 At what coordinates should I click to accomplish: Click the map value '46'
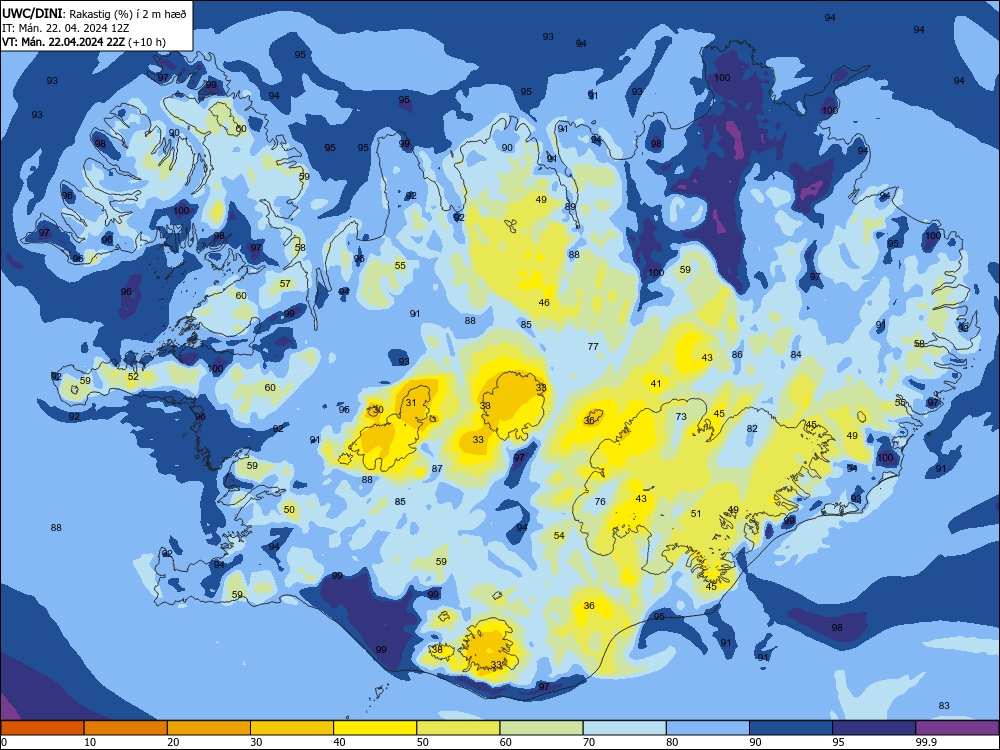click(544, 302)
